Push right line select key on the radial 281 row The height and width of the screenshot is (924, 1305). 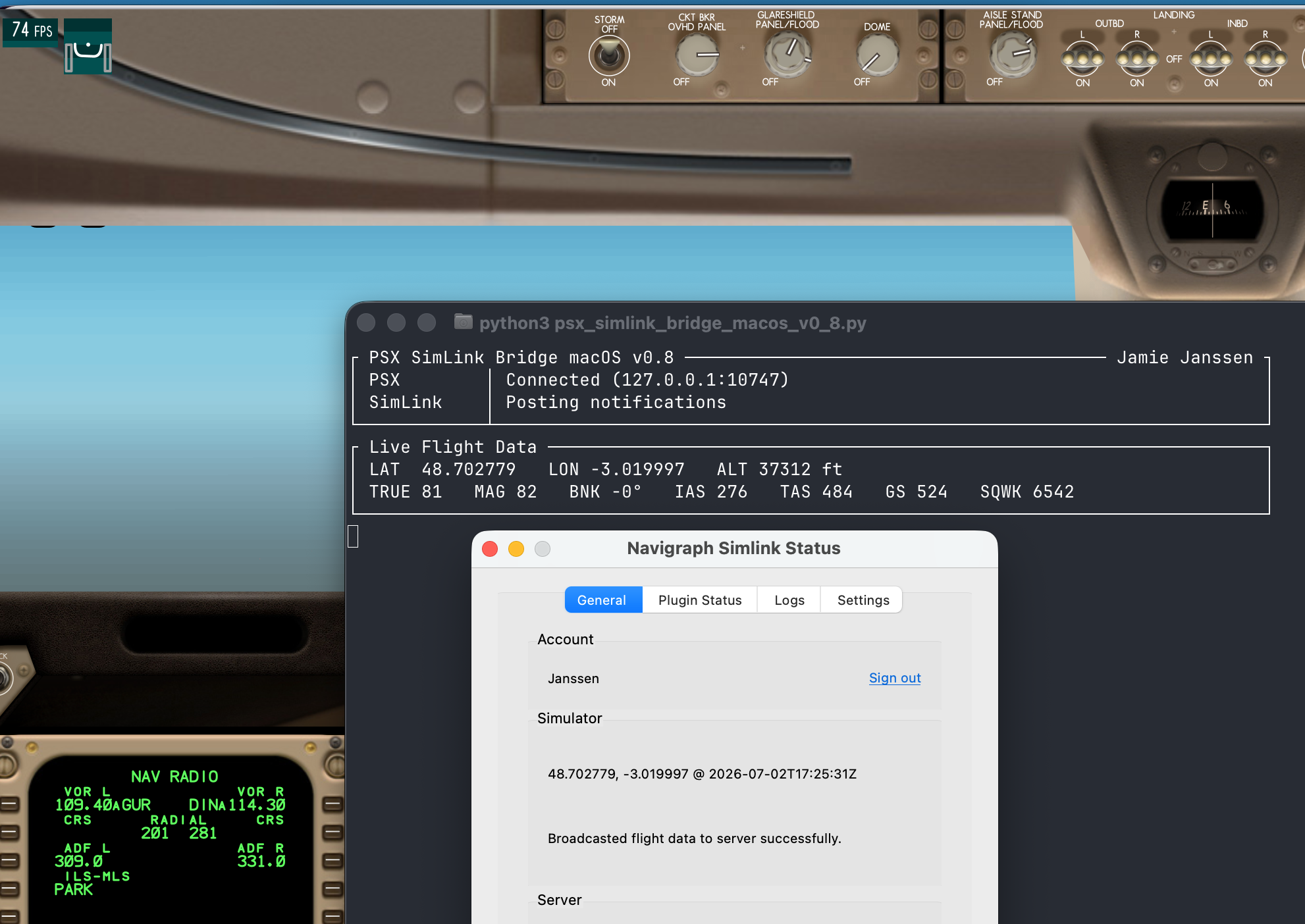[333, 833]
